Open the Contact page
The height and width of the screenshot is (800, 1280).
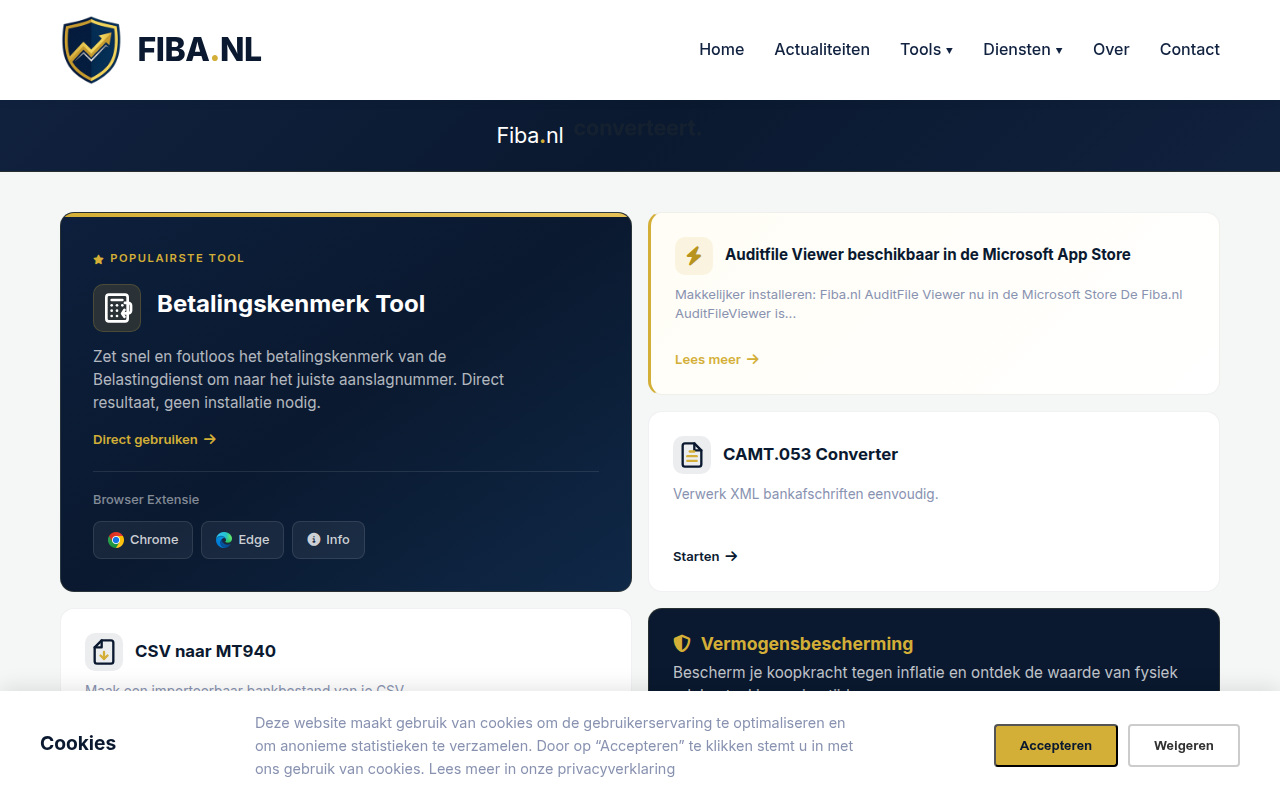point(1189,50)
